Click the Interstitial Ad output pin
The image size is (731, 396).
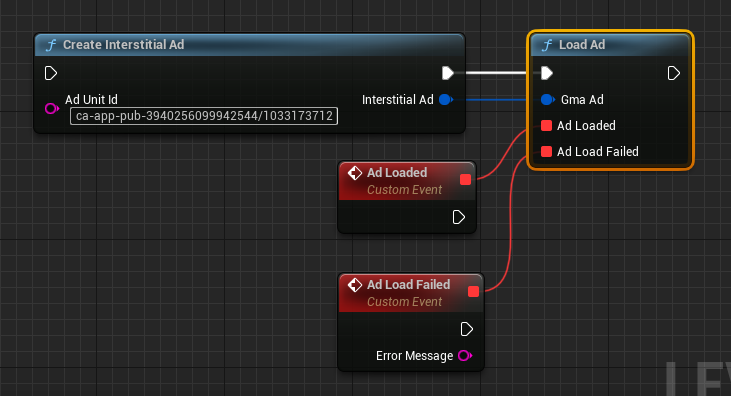(x=446, y=99)
